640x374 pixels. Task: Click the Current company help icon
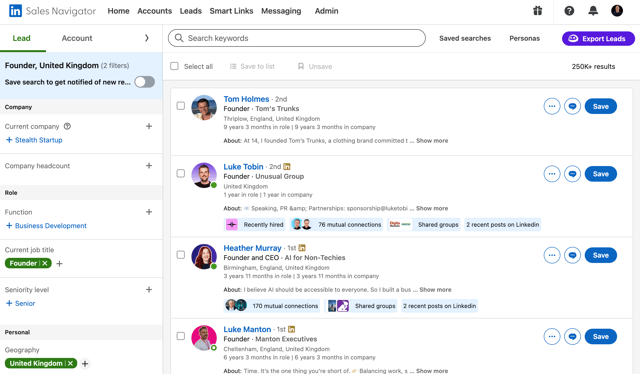point(67,126)
